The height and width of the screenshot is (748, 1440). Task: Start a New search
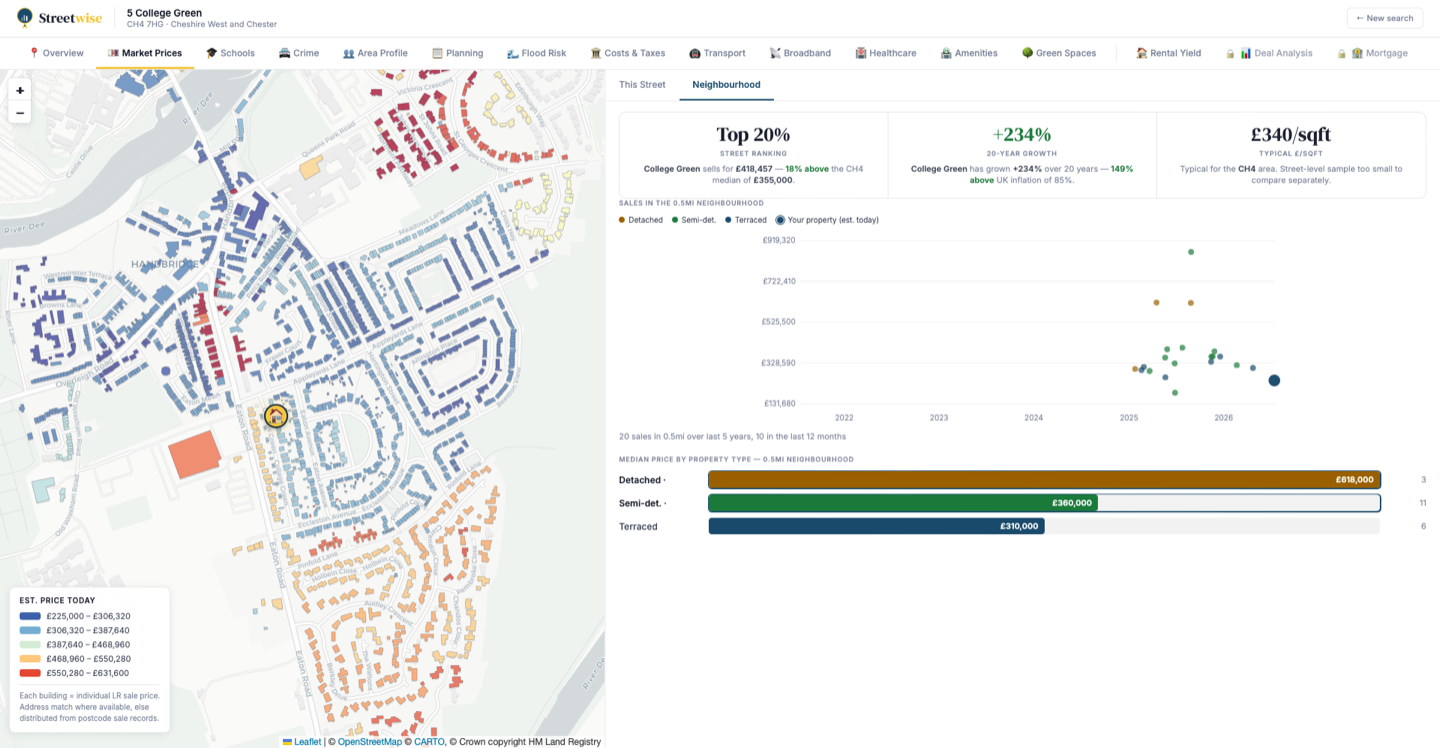1385,18
